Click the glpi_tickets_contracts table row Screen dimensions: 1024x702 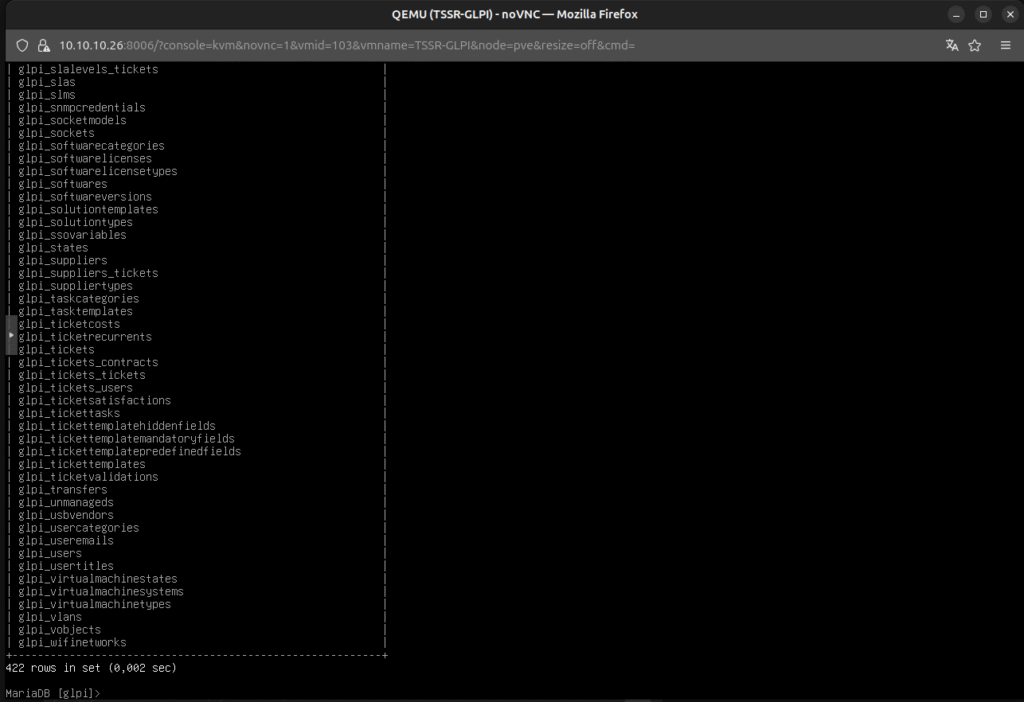[88, 363]
